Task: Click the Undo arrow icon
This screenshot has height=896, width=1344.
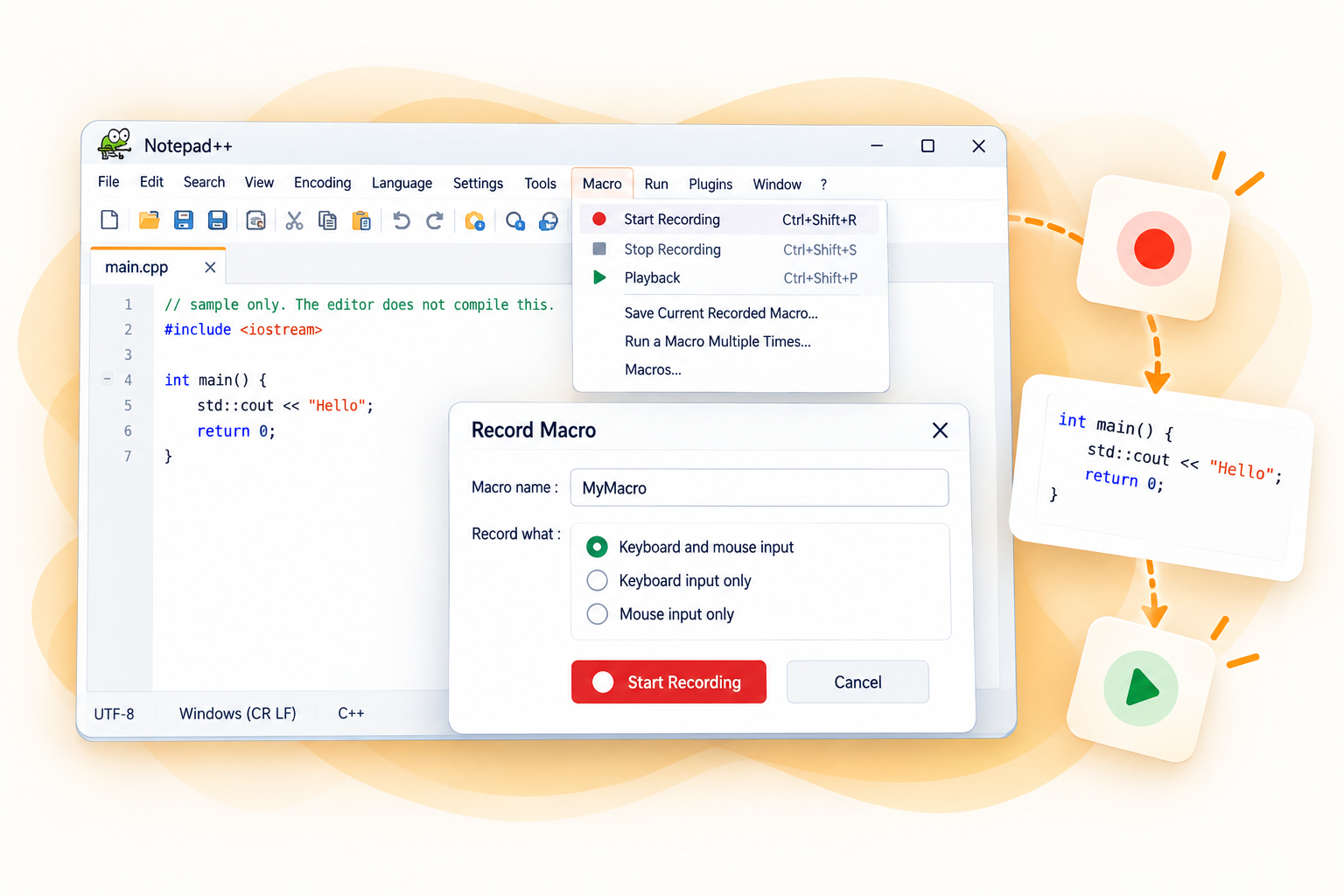Action: point(402,220)
